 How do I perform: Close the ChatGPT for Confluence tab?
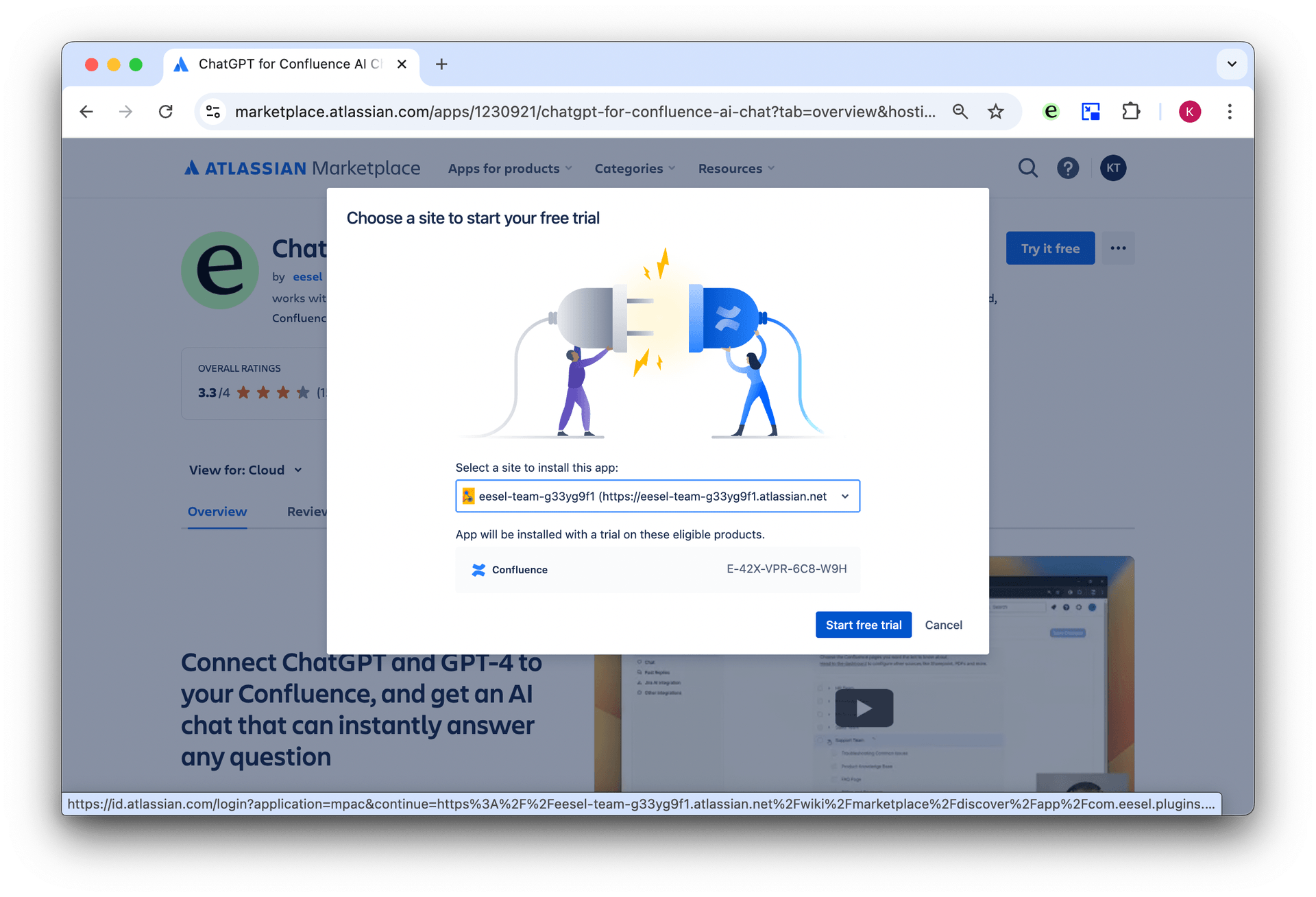402,64
